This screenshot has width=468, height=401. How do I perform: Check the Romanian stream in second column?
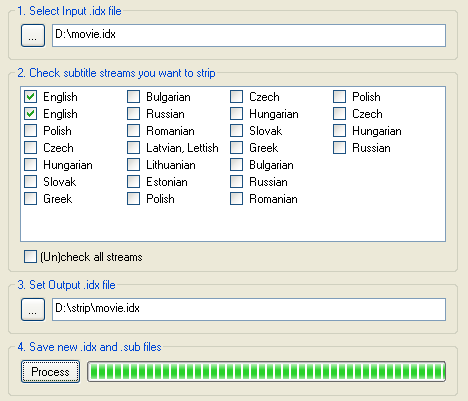click(x=134, y=131)
